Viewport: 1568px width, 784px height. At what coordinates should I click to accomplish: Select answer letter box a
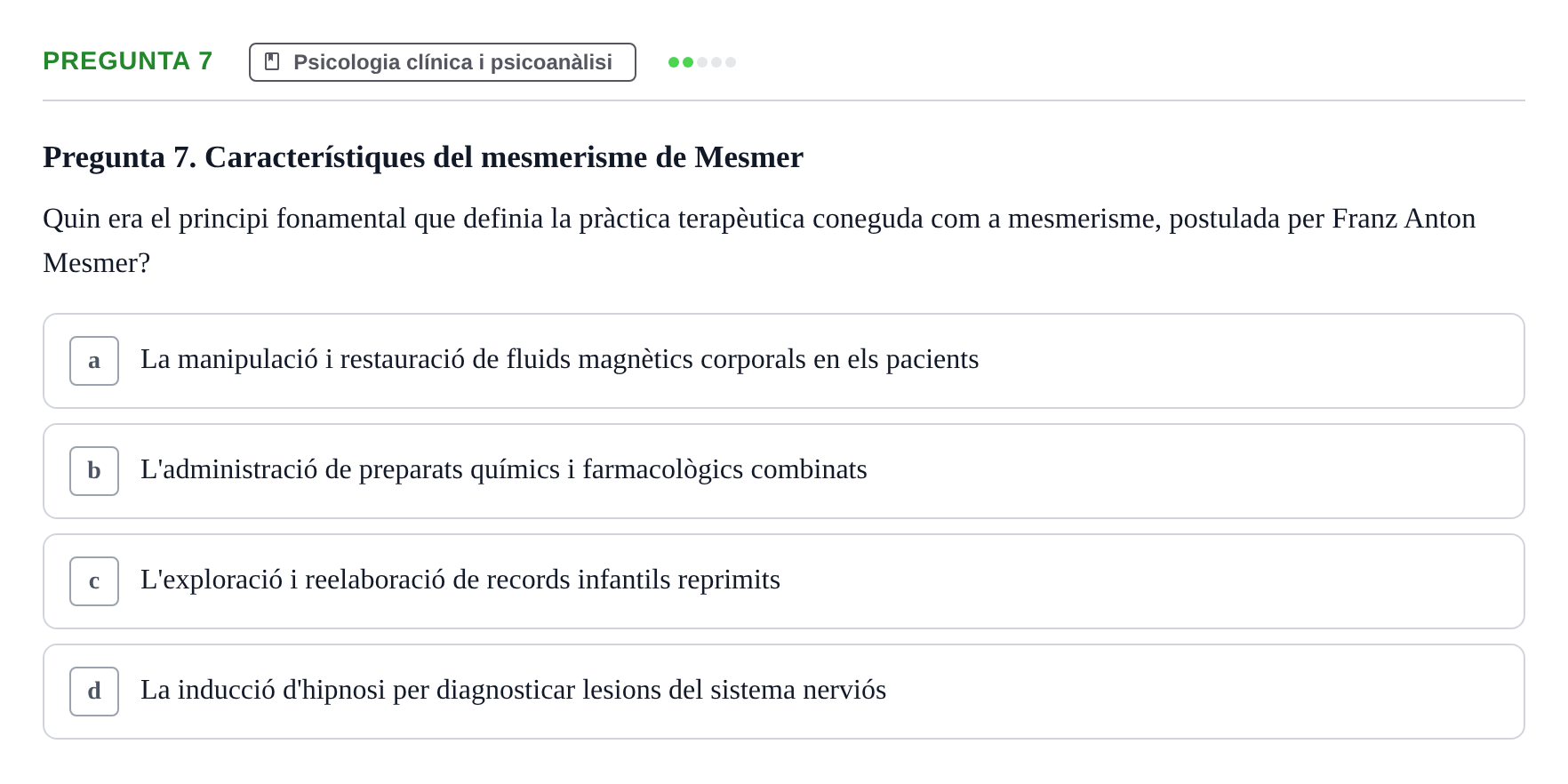click(x=94, y=361)
